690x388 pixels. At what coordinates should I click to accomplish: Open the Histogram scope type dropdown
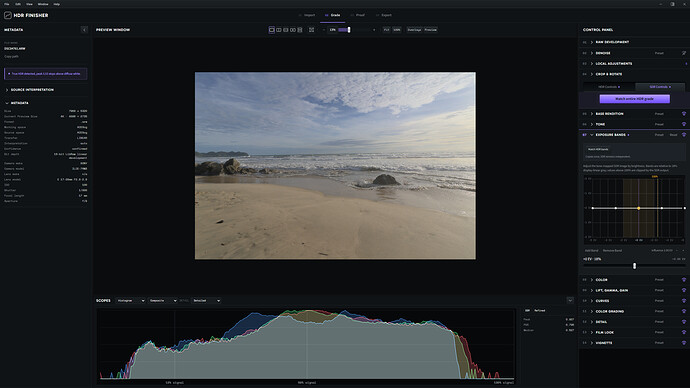[131, 300]
